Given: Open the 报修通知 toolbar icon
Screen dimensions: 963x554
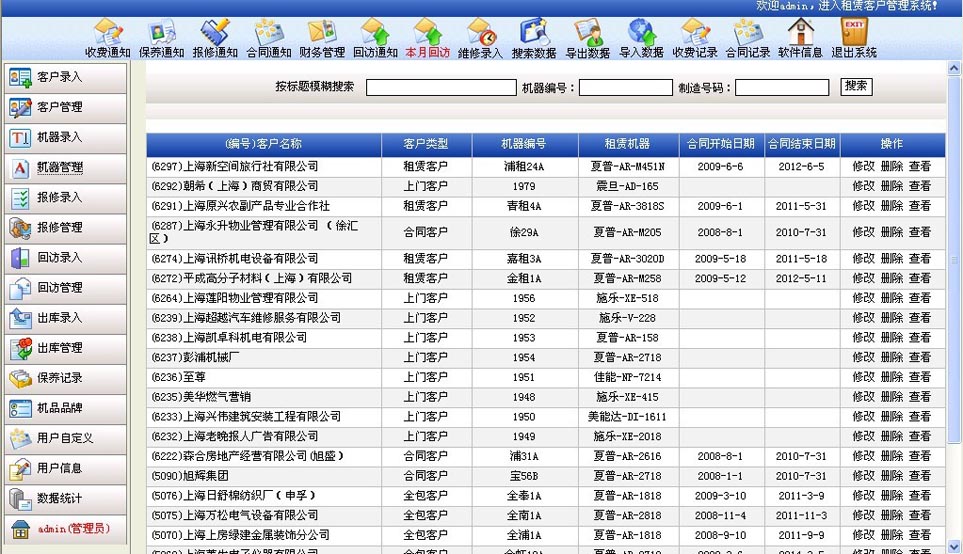Looking at the screenshot, I should pyautogui.click(x=215, y=38).
